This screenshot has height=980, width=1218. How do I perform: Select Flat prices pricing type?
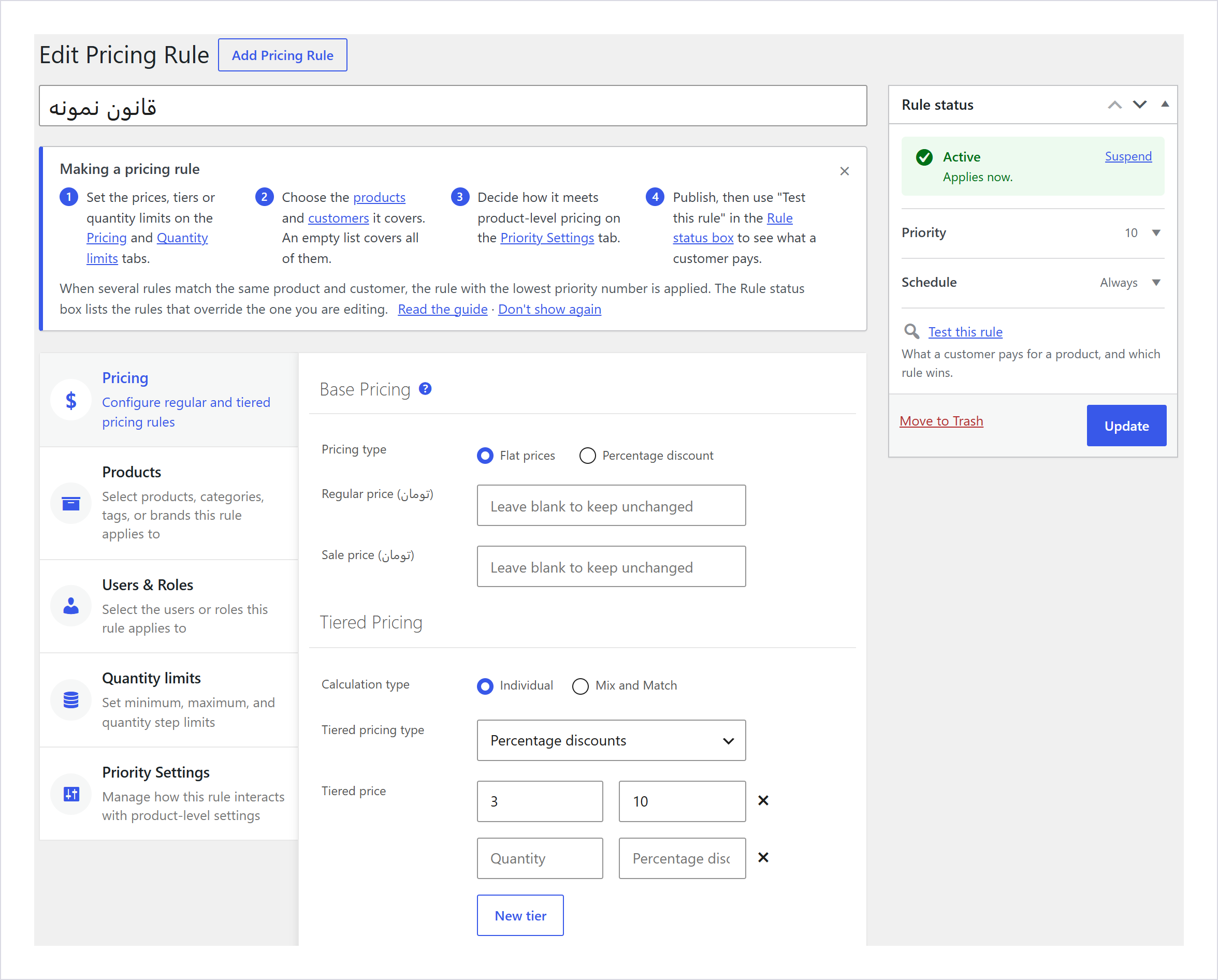click(485, 455)
